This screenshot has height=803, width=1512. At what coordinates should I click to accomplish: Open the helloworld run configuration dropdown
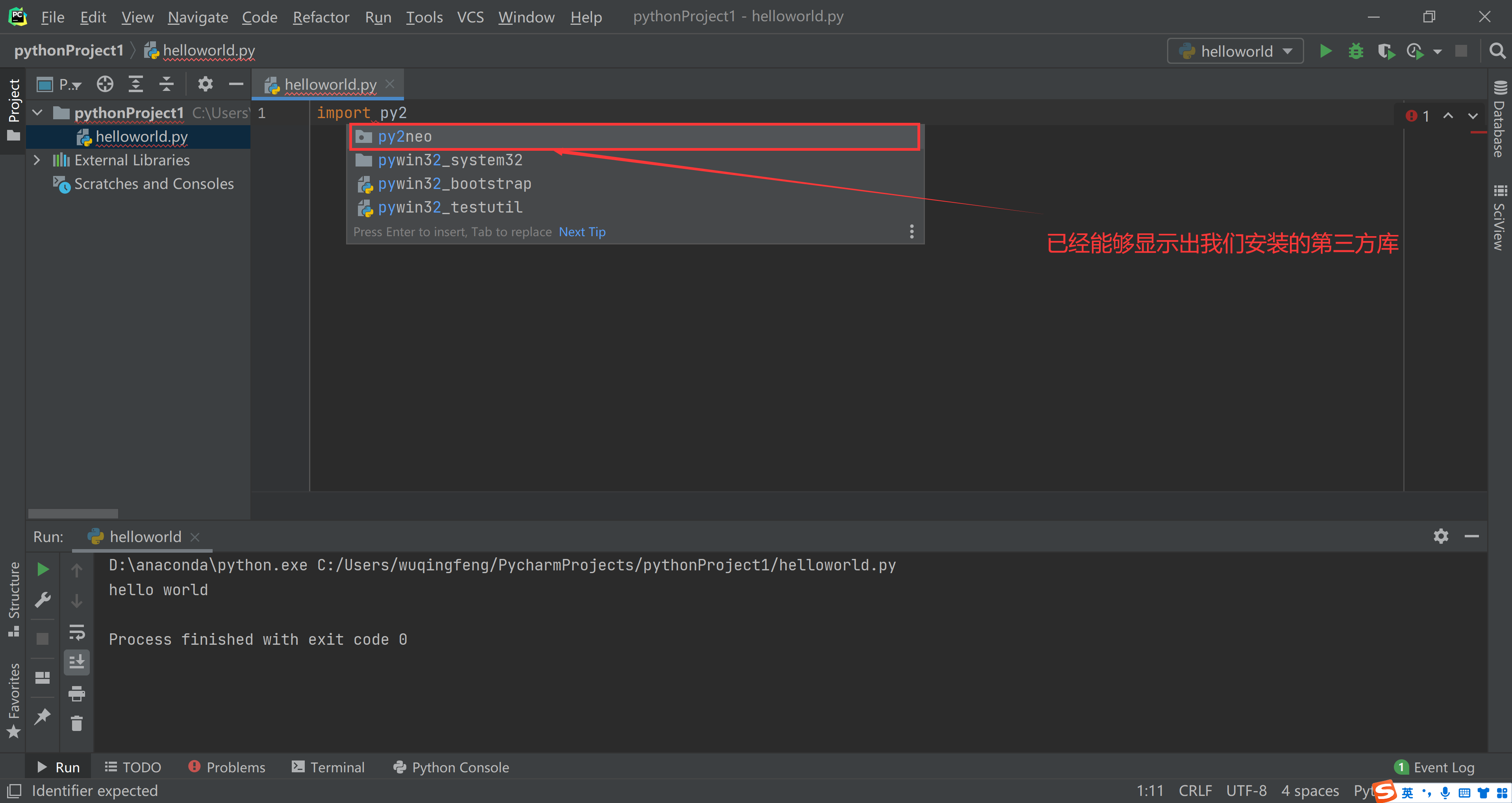point(1235,51)
